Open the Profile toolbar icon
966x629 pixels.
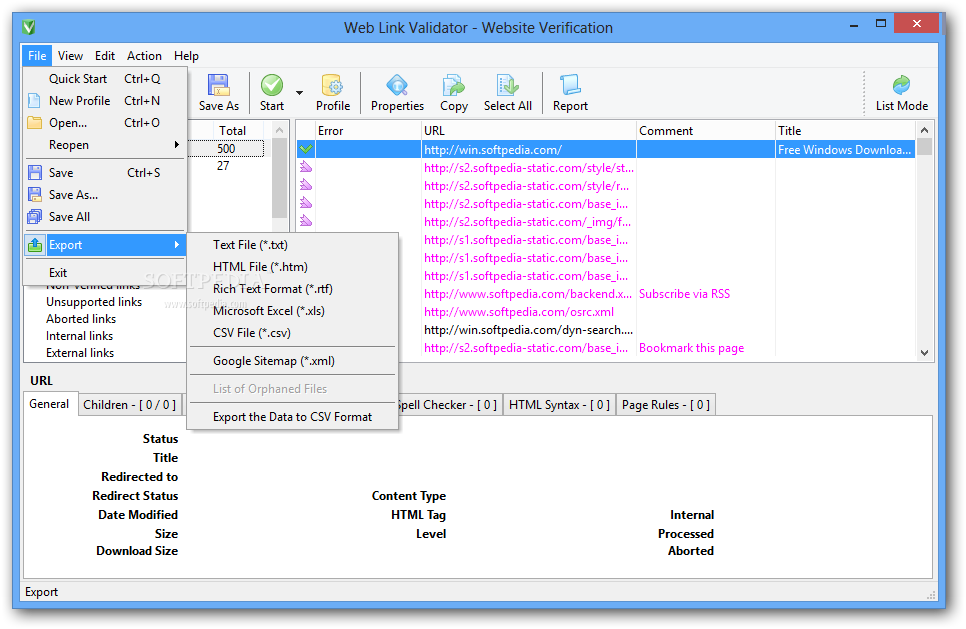[333, 86]
